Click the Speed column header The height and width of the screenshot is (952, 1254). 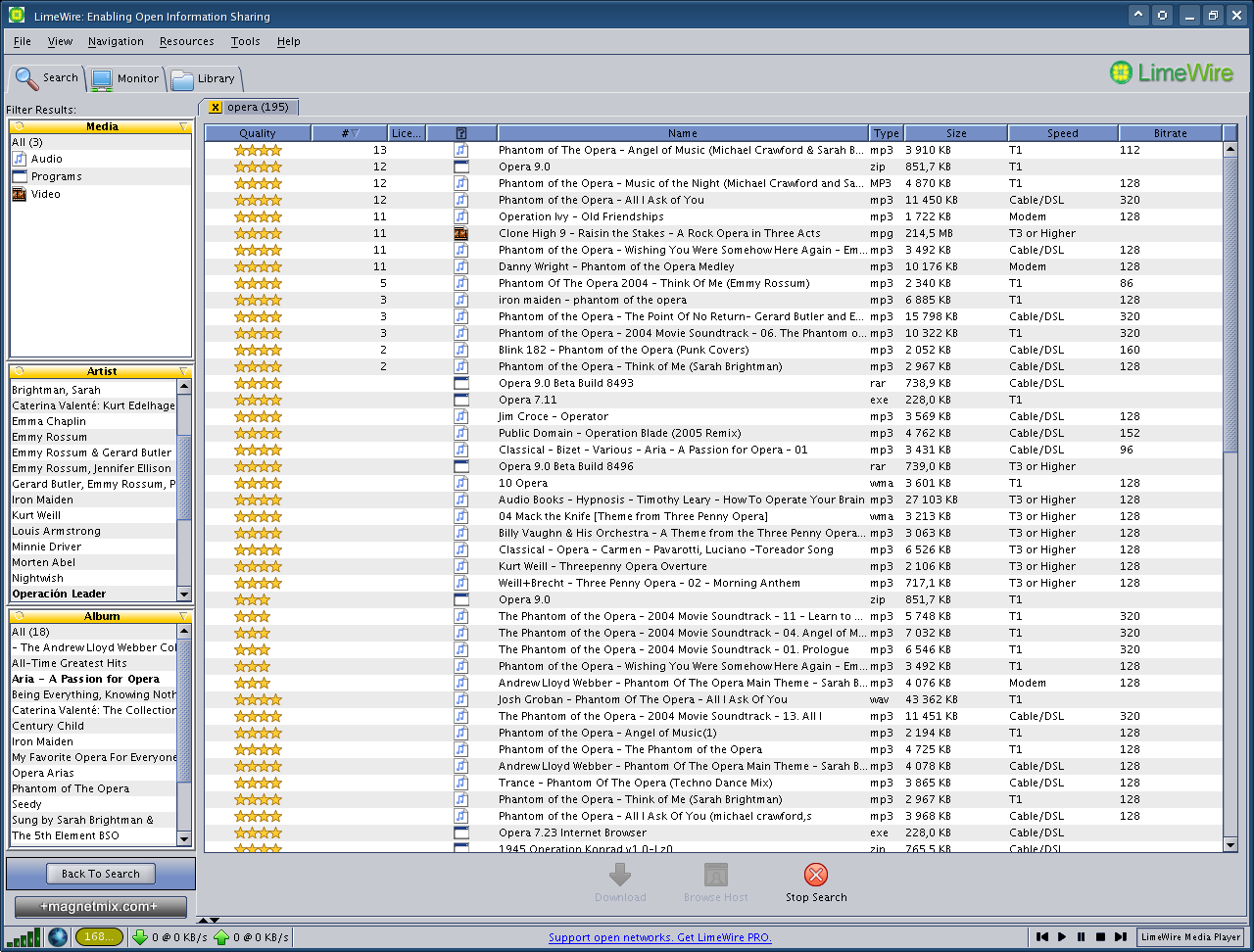click(x=1062, y=133)
